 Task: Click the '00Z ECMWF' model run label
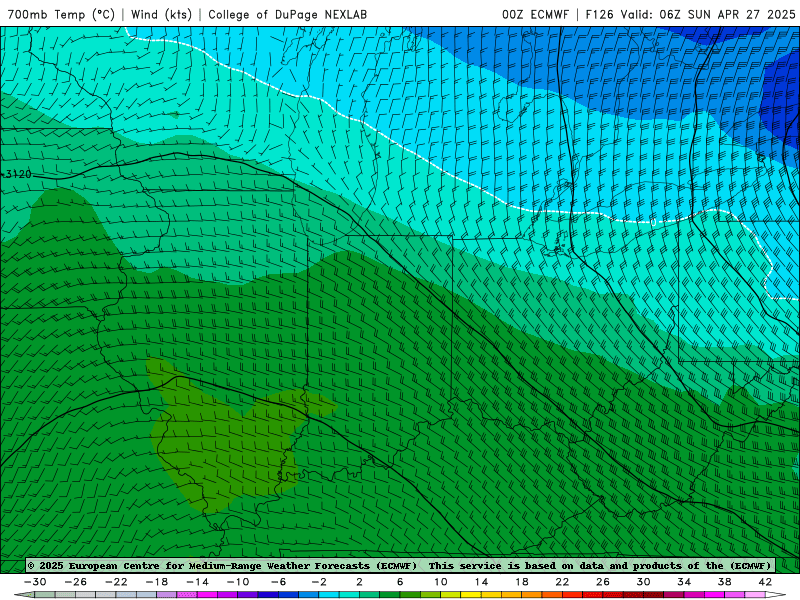point(535,15)
